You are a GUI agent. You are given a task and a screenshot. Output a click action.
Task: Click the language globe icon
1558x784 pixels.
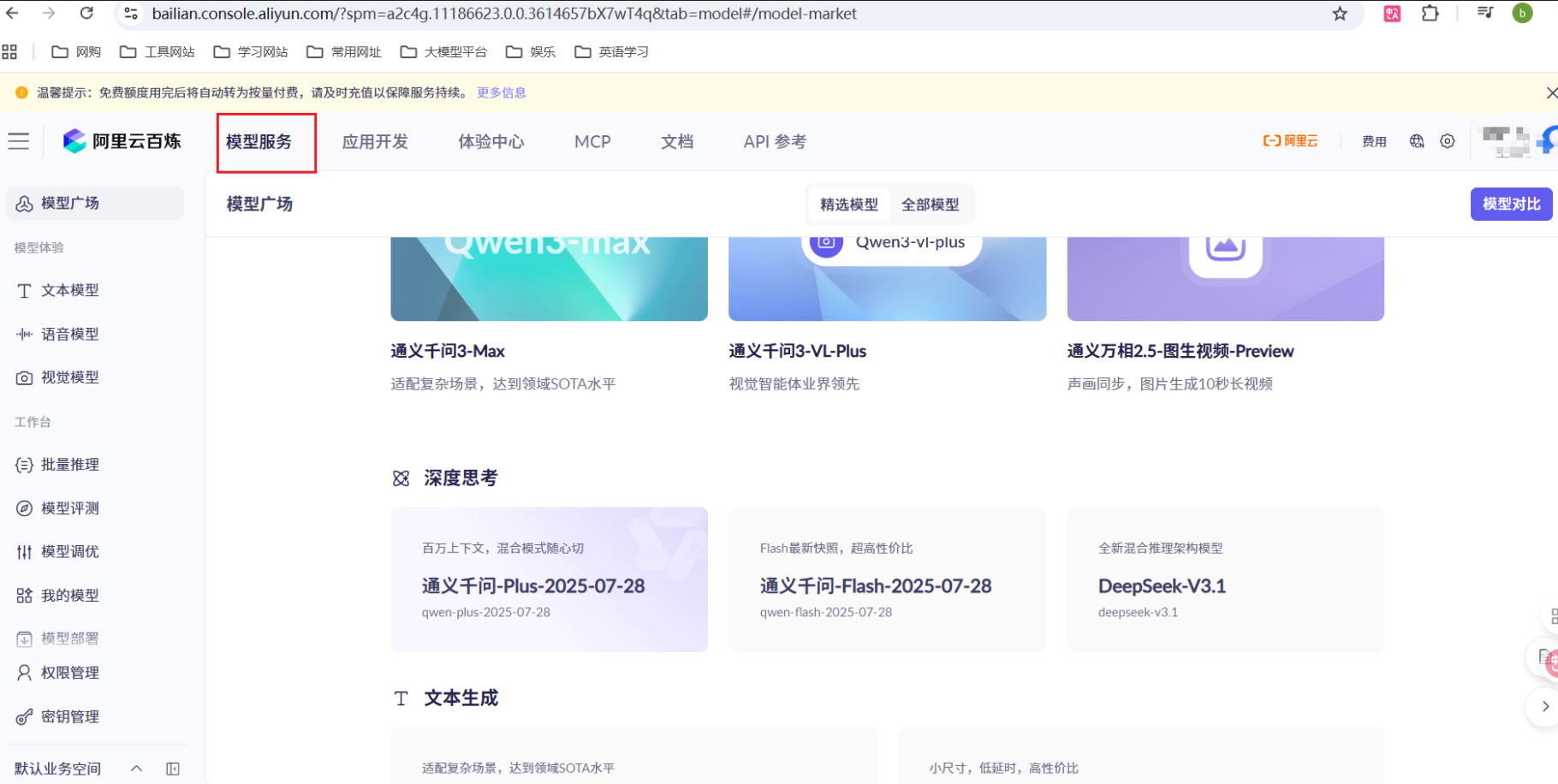[1417, 141]
